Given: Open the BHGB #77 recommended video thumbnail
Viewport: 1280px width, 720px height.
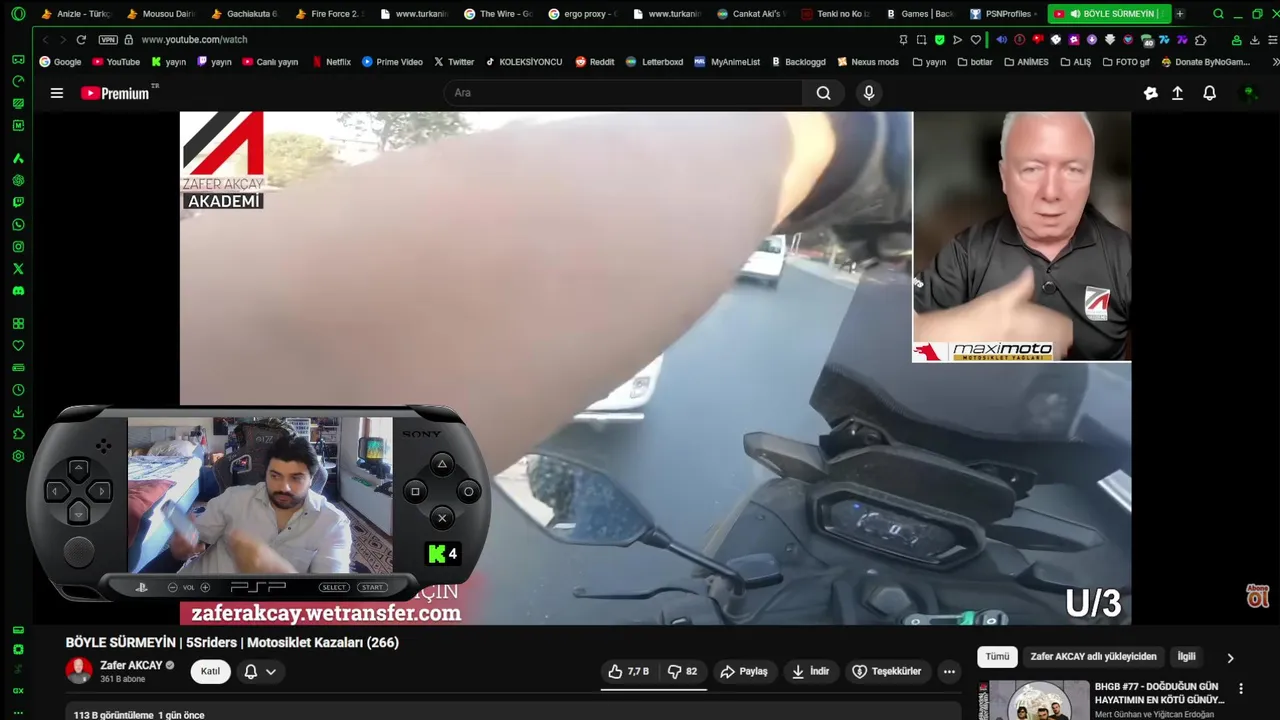Looking at the screenshot, I should tap(1034, 700).
